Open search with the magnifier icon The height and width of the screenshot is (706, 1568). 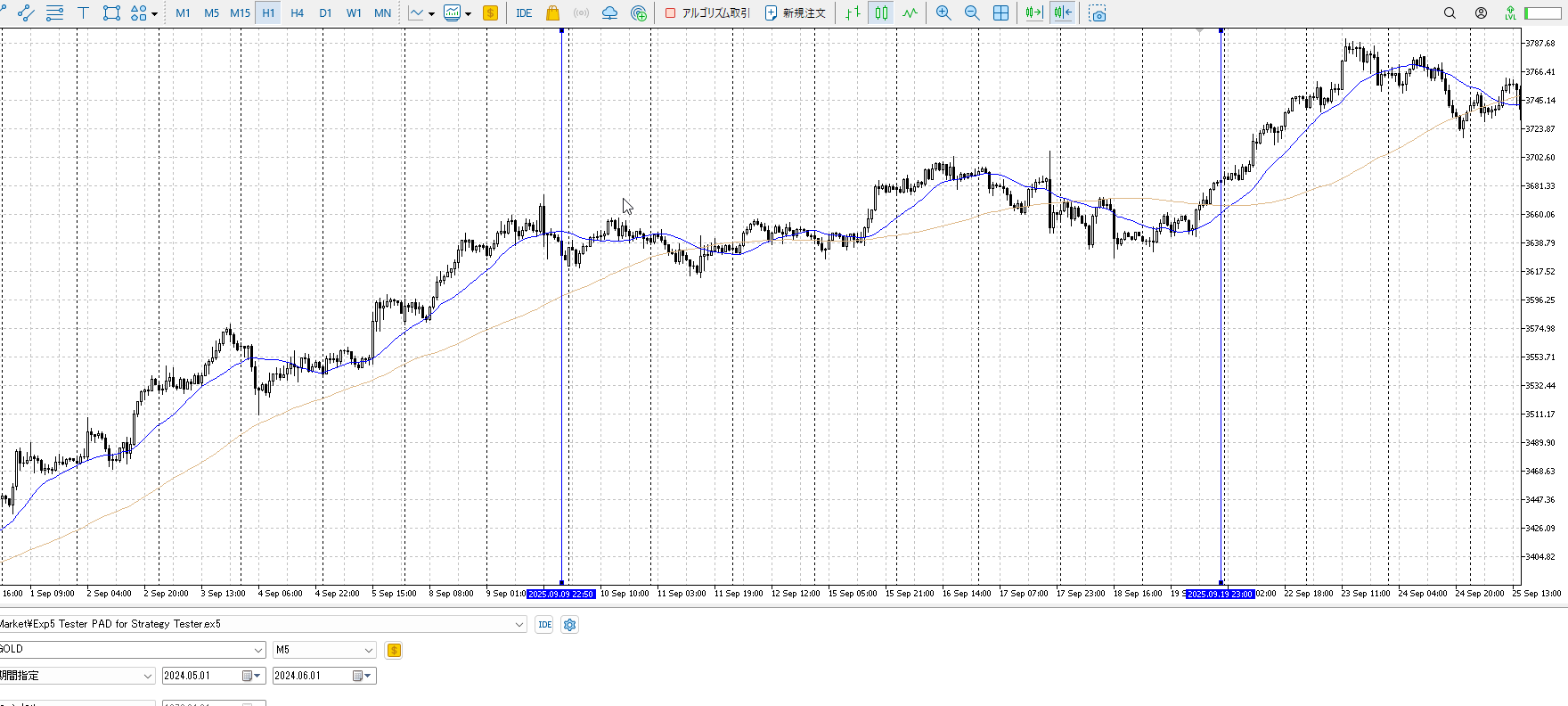(x=1450, y=12)
